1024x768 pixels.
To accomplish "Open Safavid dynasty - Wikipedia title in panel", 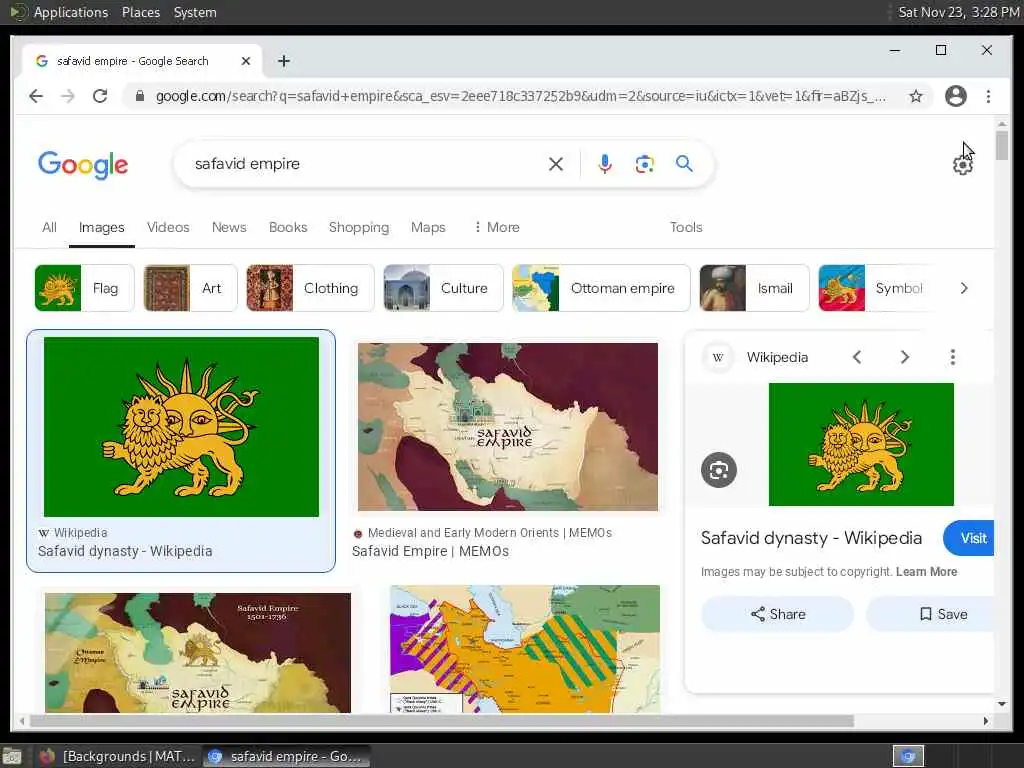I will (811, 538).
